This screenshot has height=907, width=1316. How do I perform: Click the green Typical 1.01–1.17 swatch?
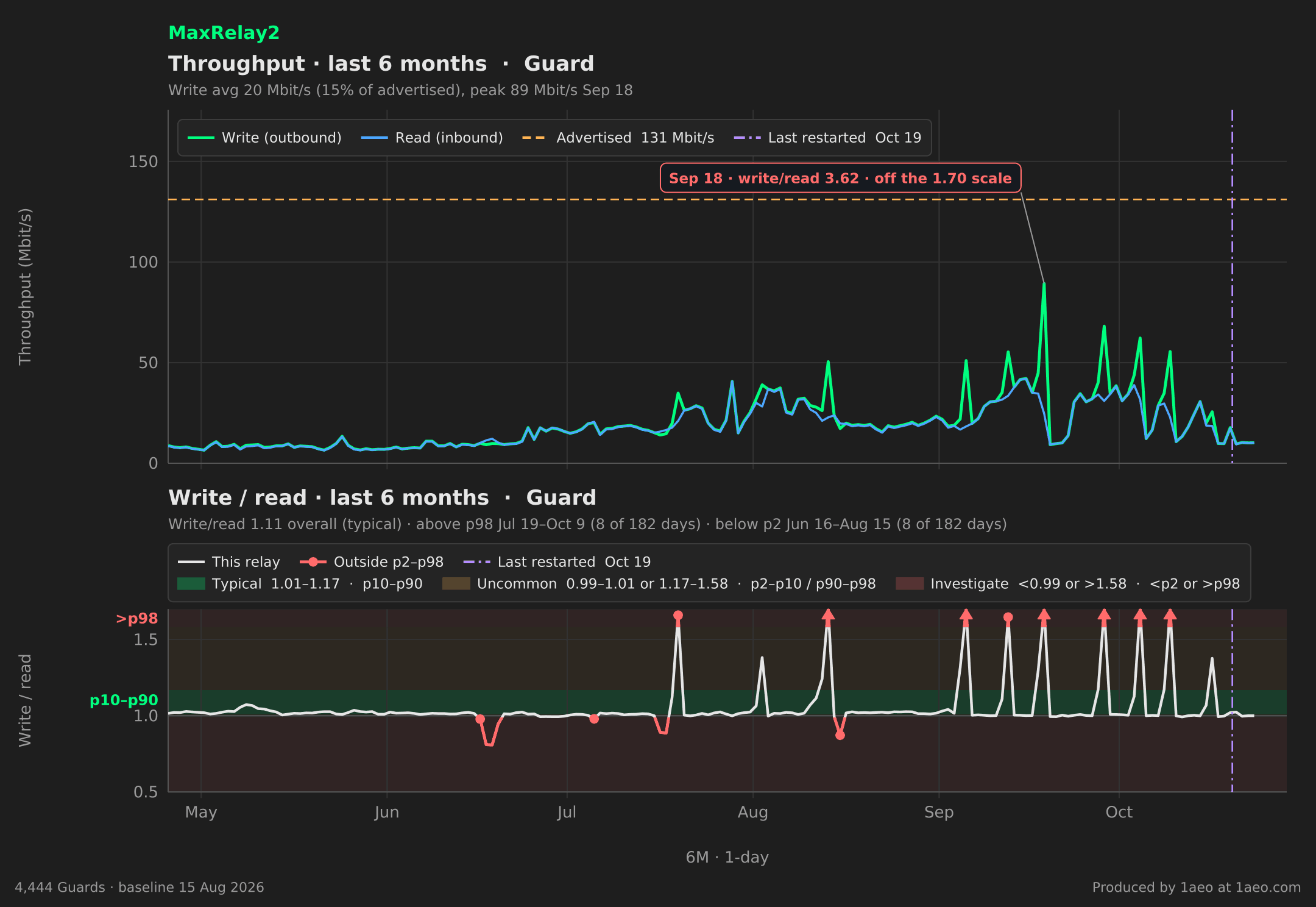point(191,584)
